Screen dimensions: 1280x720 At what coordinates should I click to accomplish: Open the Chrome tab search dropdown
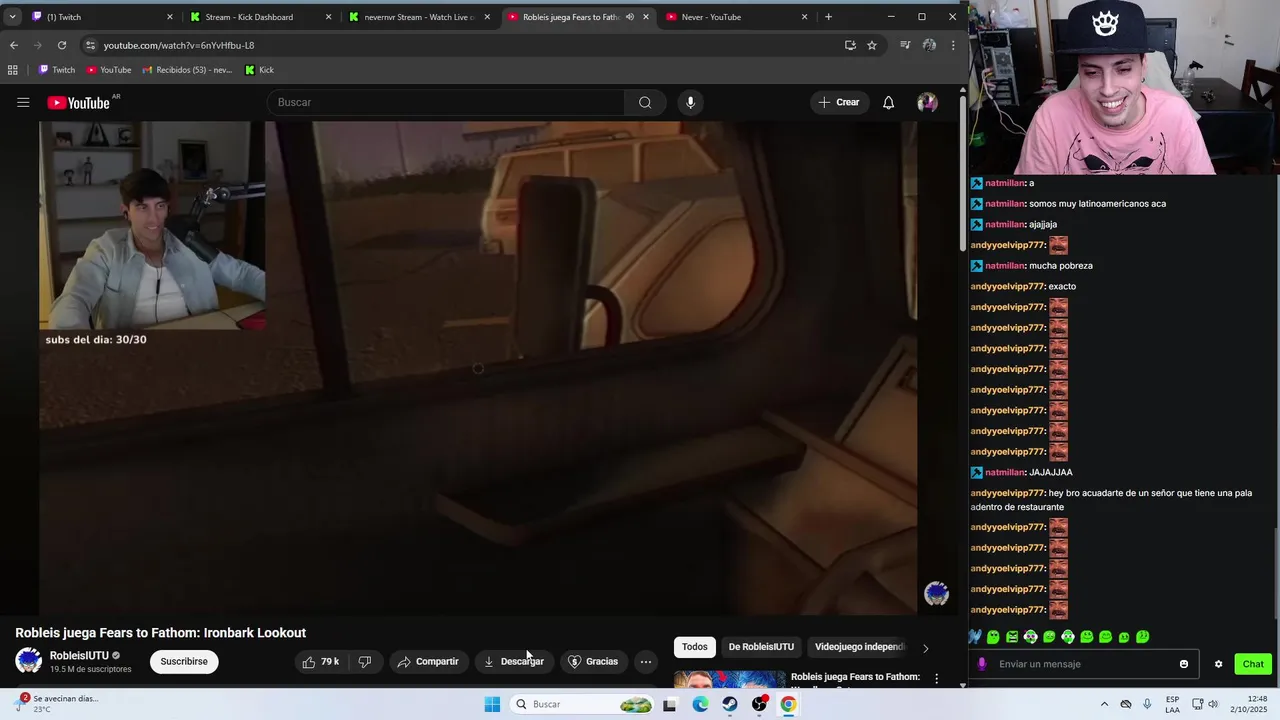[12, 17]
